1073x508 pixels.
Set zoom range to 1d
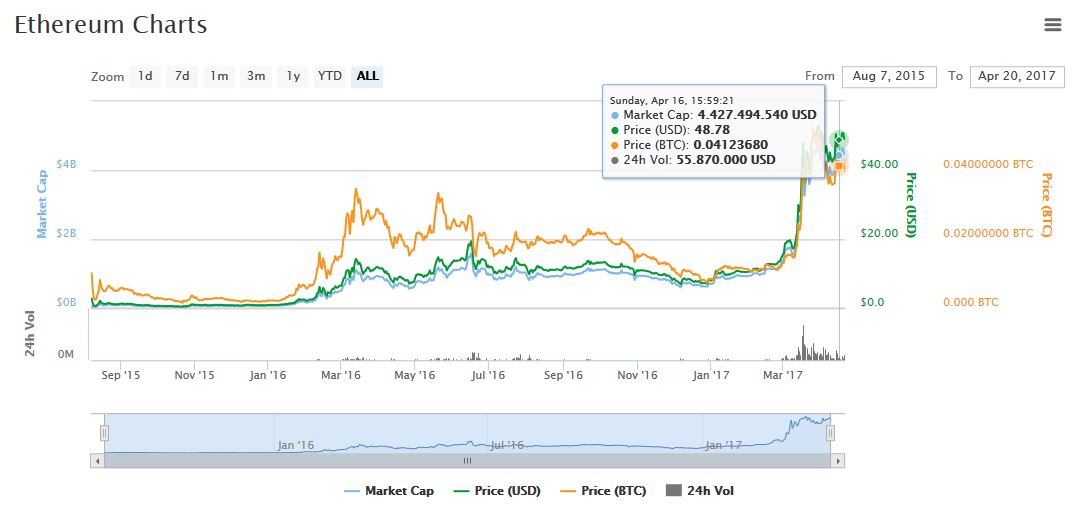[x=145, y=76]
